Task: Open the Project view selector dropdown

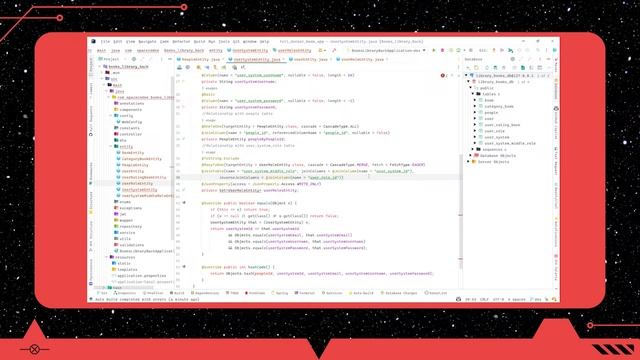Action: [112, 59]
